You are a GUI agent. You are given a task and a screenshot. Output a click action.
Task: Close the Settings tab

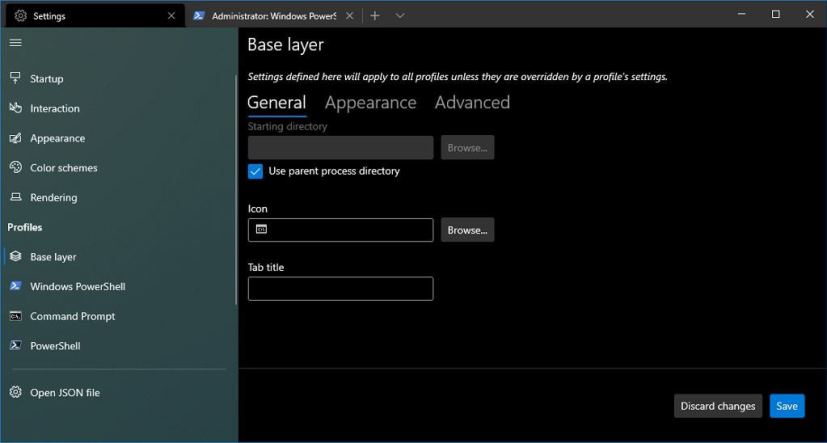pyautogui.click(x=171, y=16)
